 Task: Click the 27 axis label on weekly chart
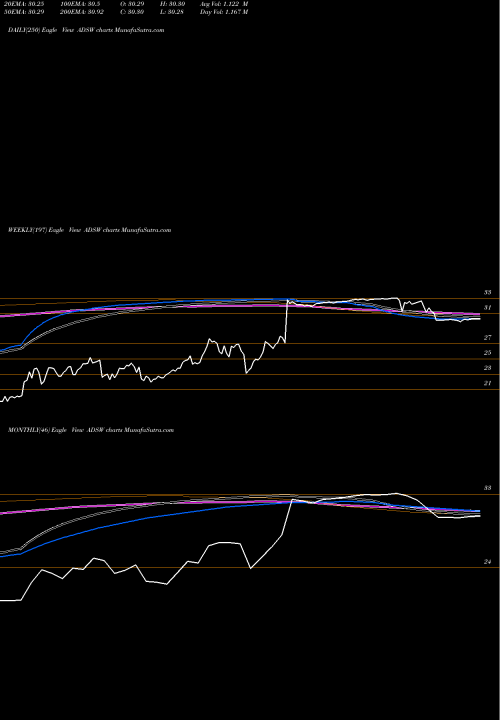click(487, 338)
